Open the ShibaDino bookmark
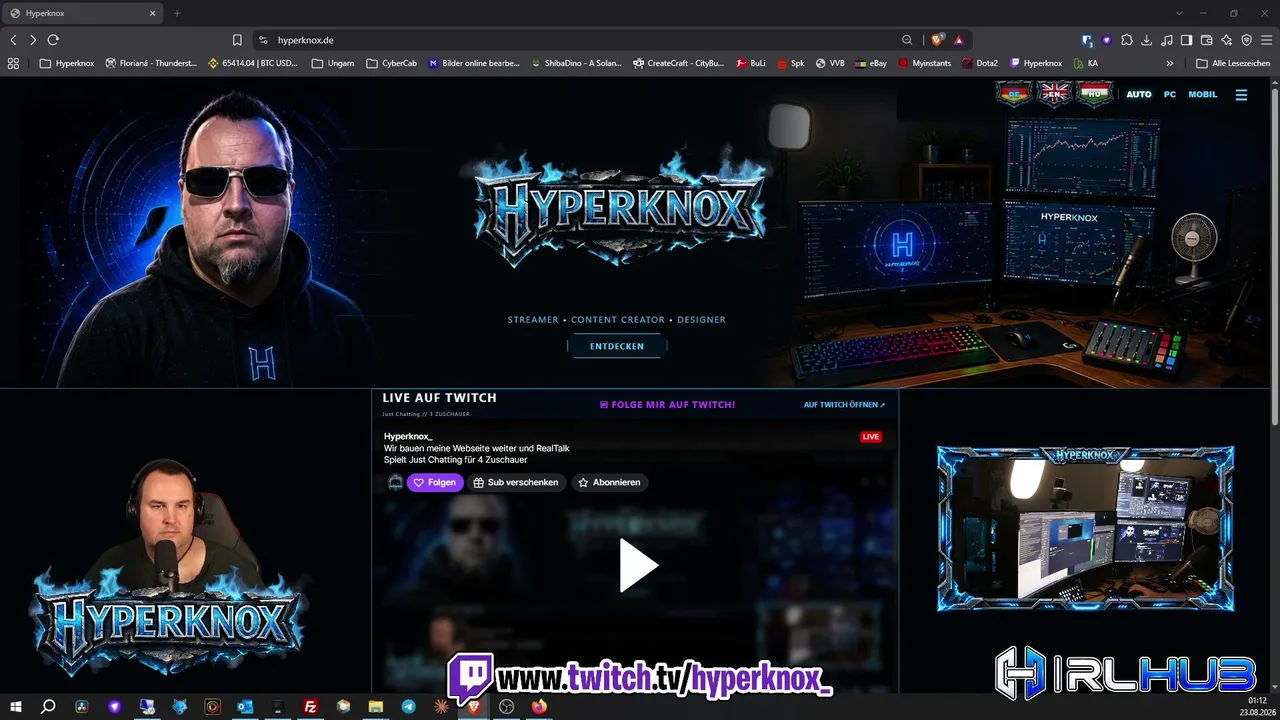This screenshot has width=1280, height=720. coord(576,63)
